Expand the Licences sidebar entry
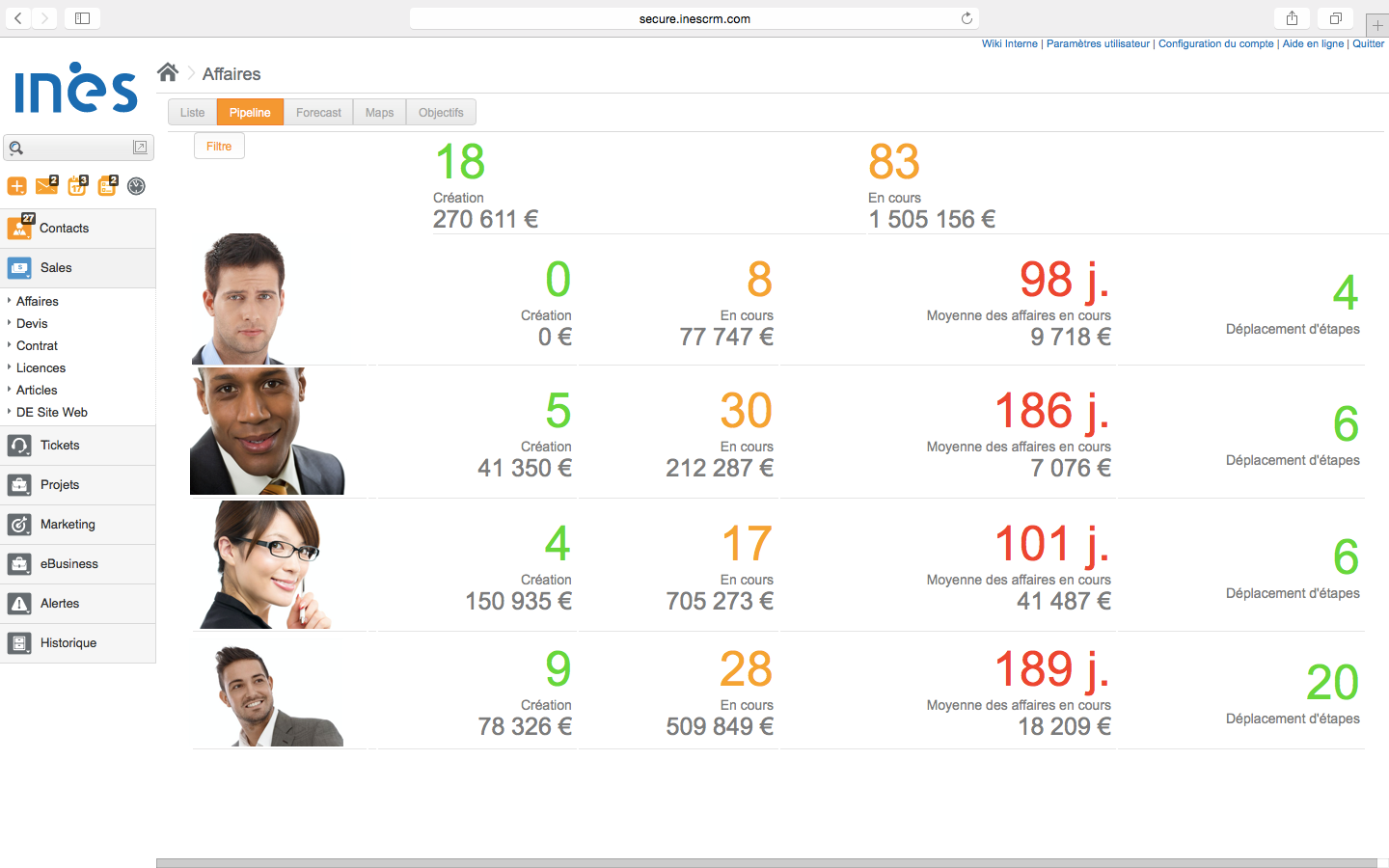 click(42, 367)
